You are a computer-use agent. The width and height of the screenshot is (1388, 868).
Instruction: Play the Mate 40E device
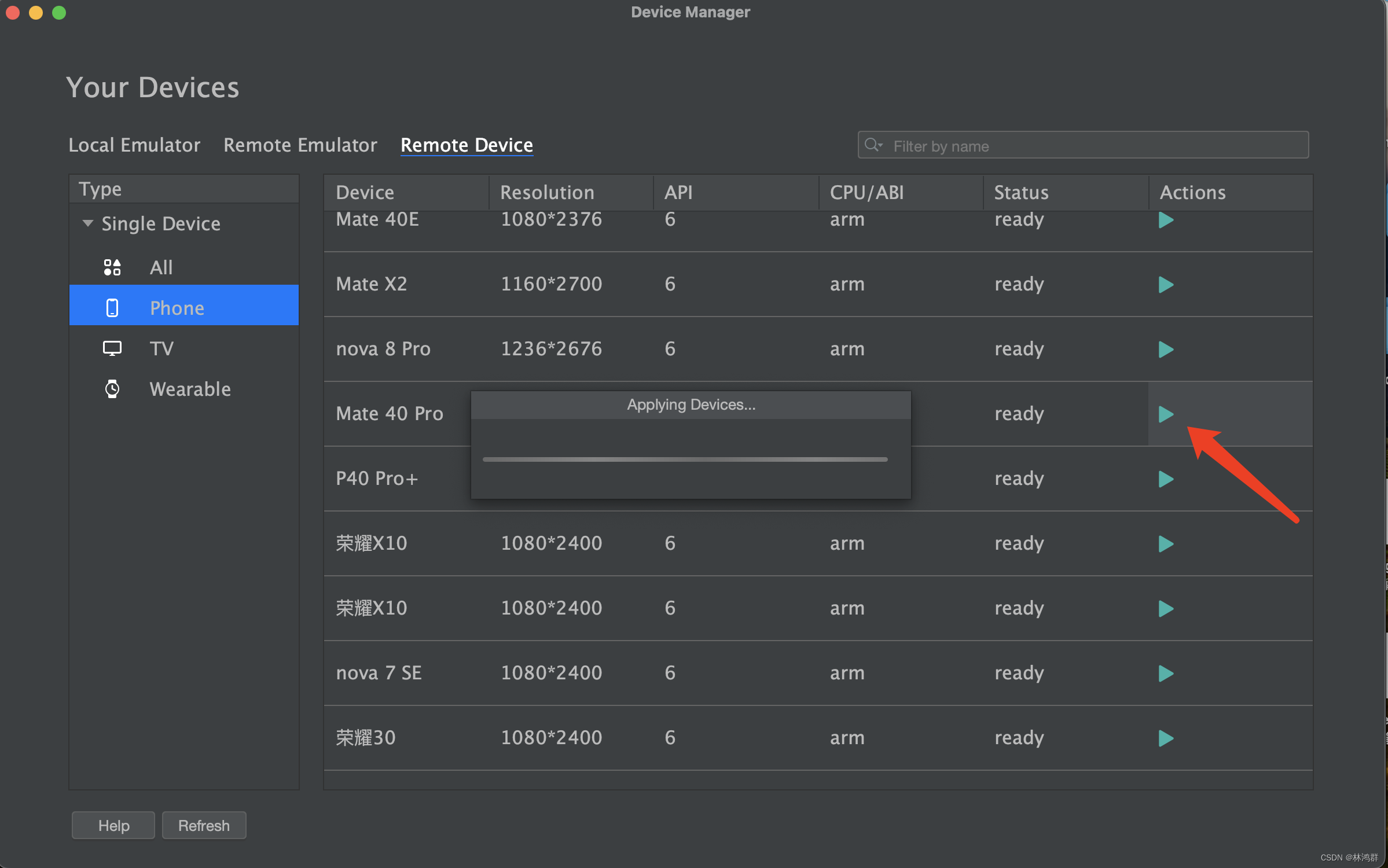1166,220
